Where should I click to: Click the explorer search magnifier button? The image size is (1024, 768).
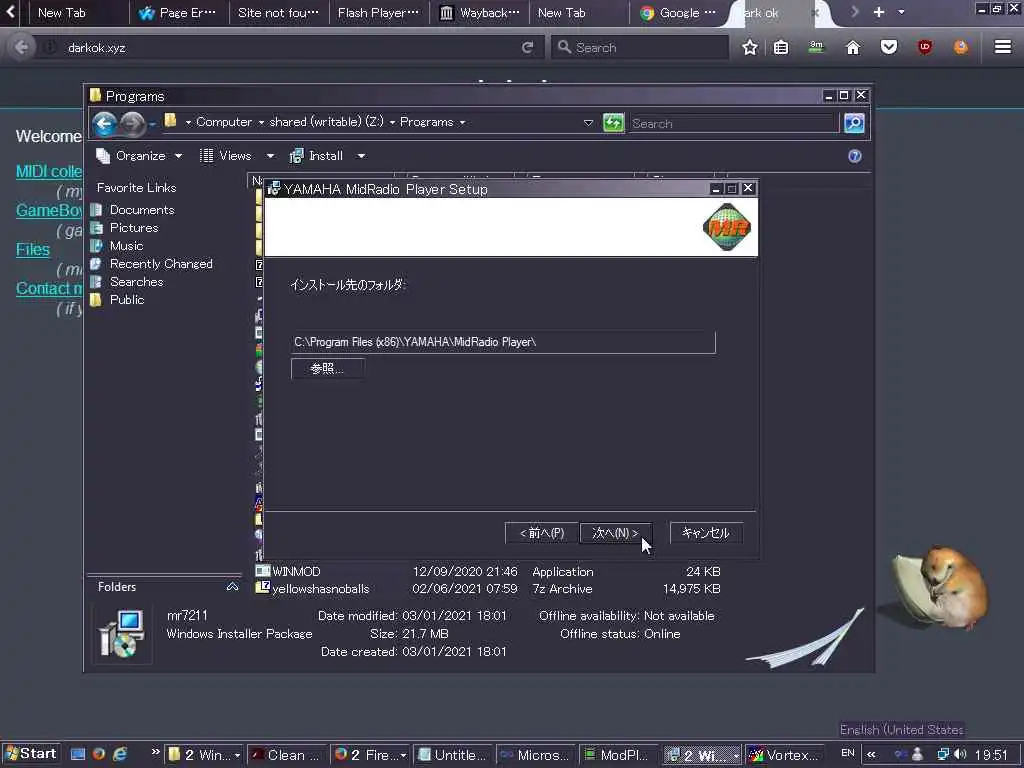[854, 123]
